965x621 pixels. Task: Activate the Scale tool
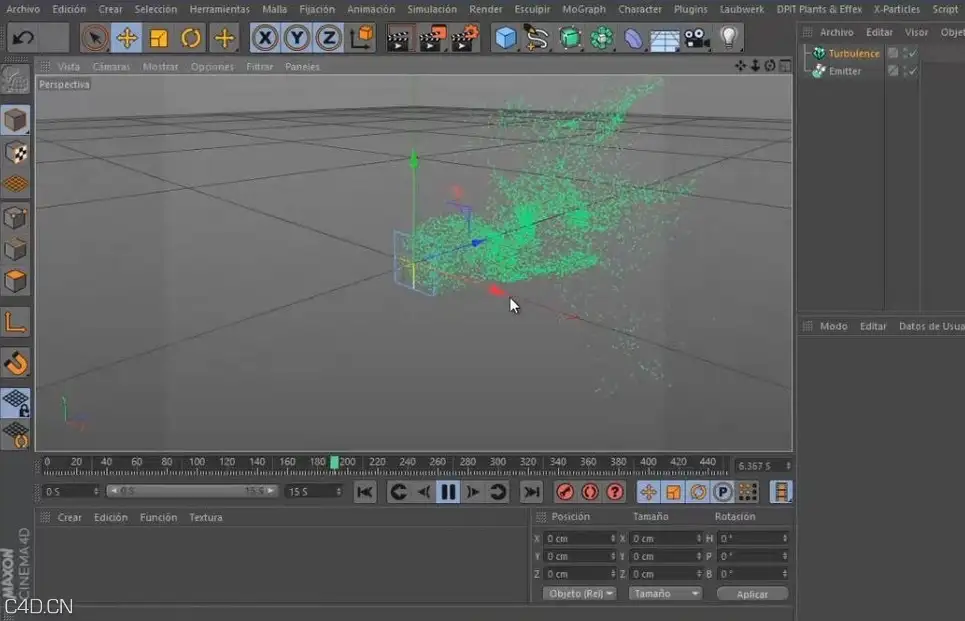tap(159, 38)
